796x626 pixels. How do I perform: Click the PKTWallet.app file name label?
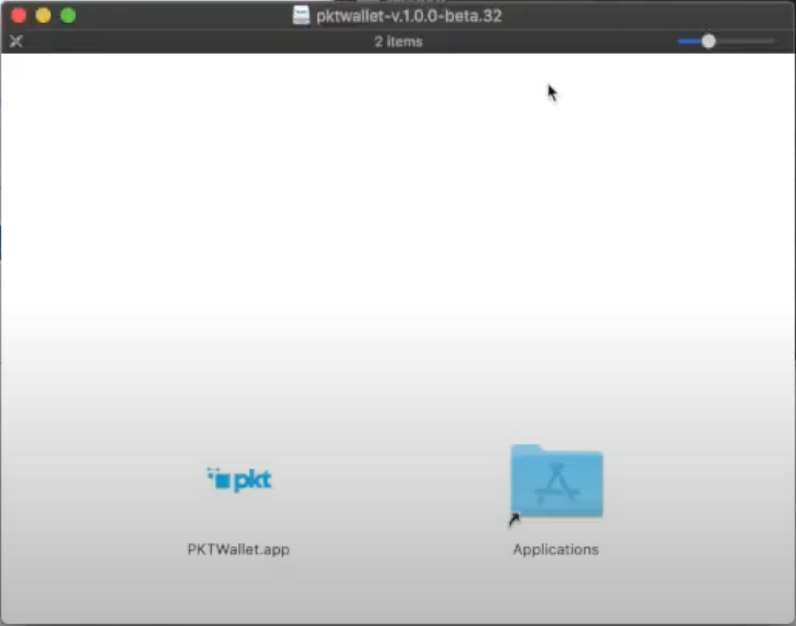[239, 549]
